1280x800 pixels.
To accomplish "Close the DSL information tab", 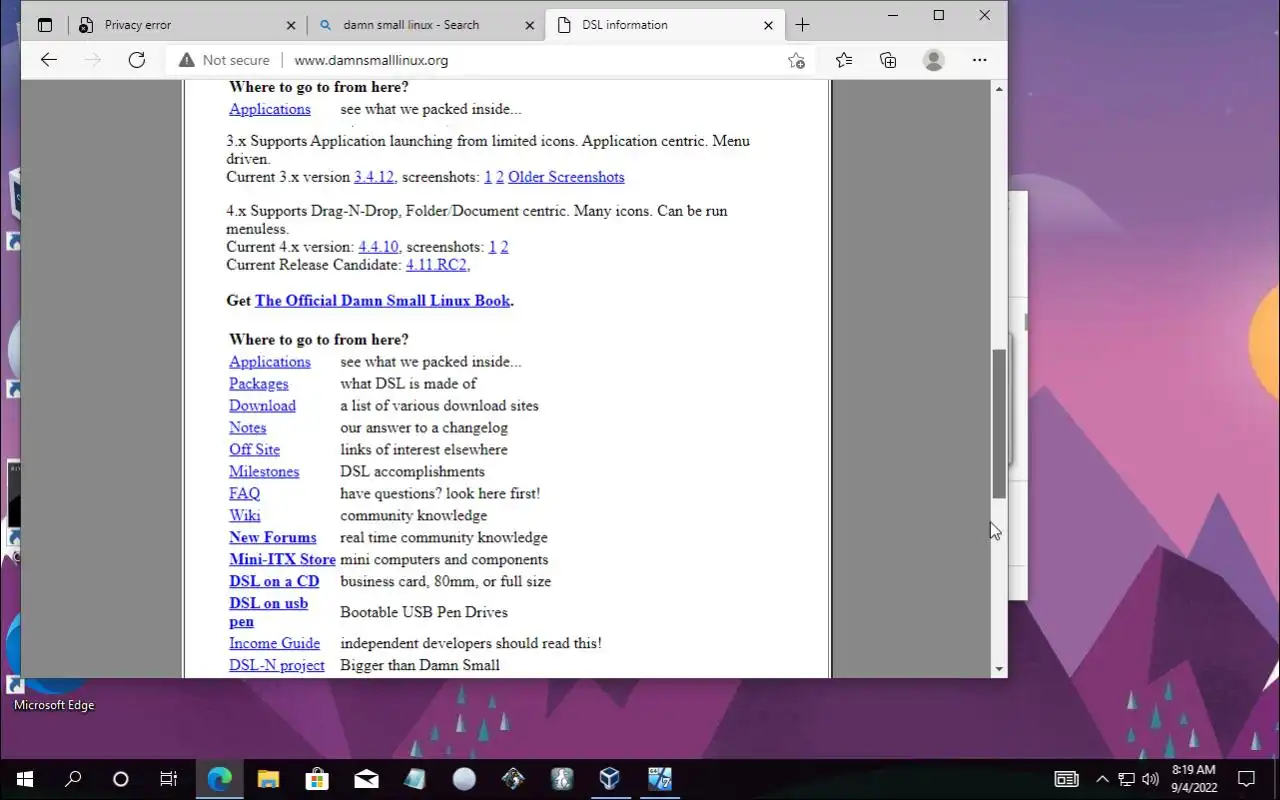I will click(768, 25).
